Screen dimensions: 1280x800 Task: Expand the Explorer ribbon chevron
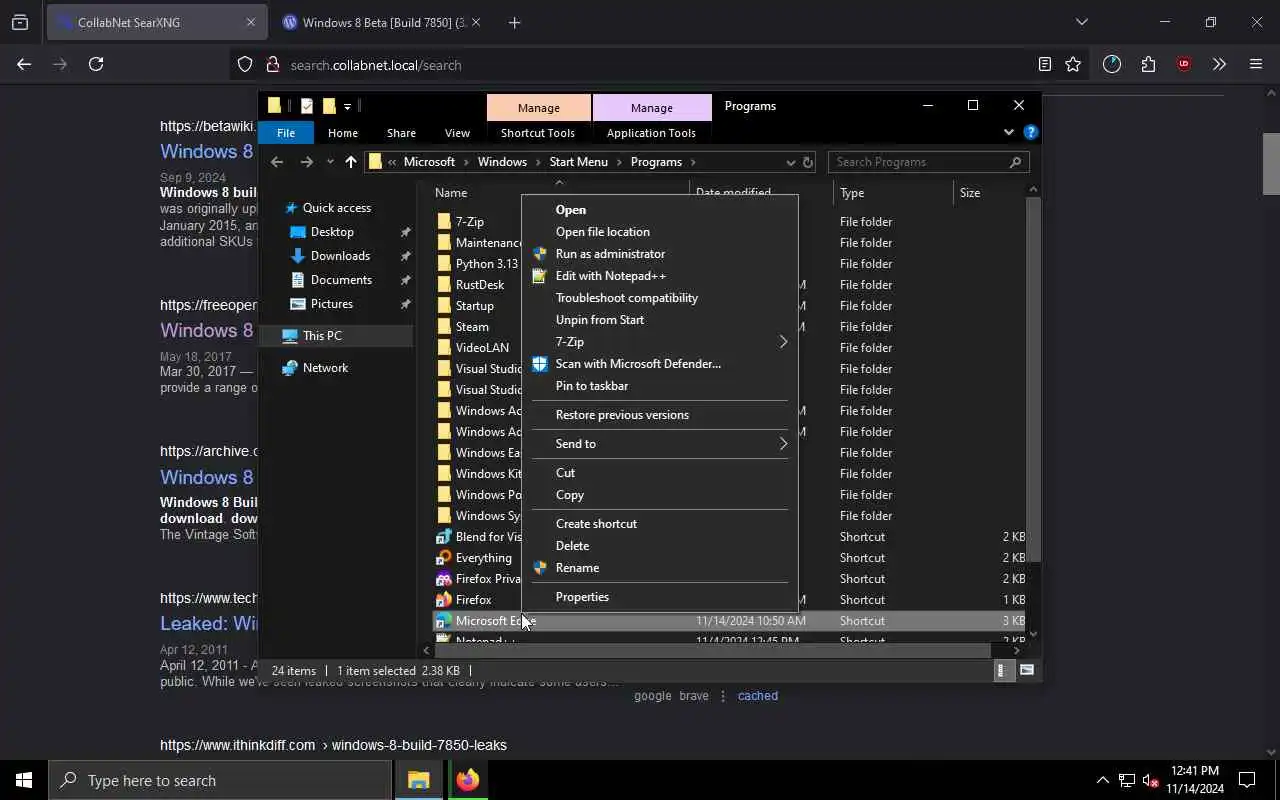pos(1008,132)
